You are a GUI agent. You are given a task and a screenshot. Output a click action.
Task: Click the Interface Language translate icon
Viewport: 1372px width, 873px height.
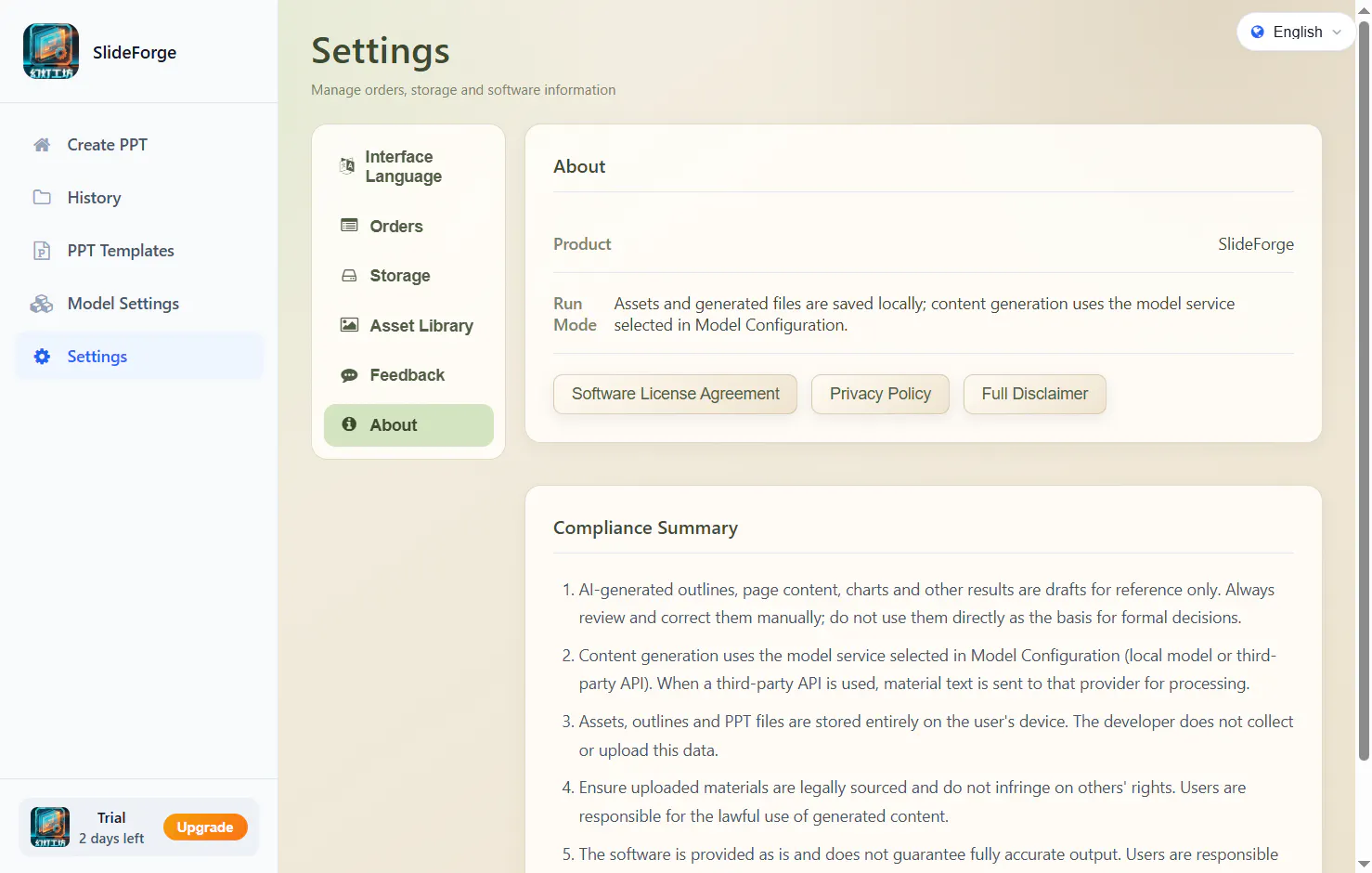coord(347,166)
